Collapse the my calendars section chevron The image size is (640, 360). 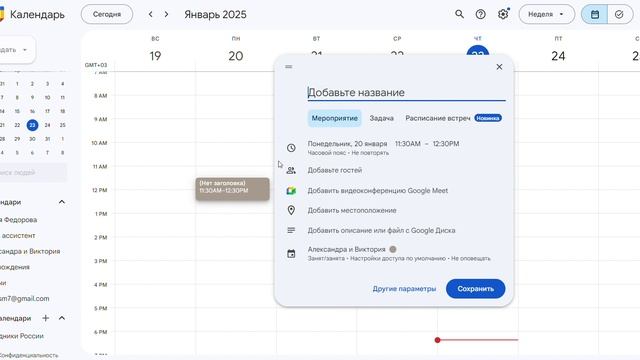point(62,202)
